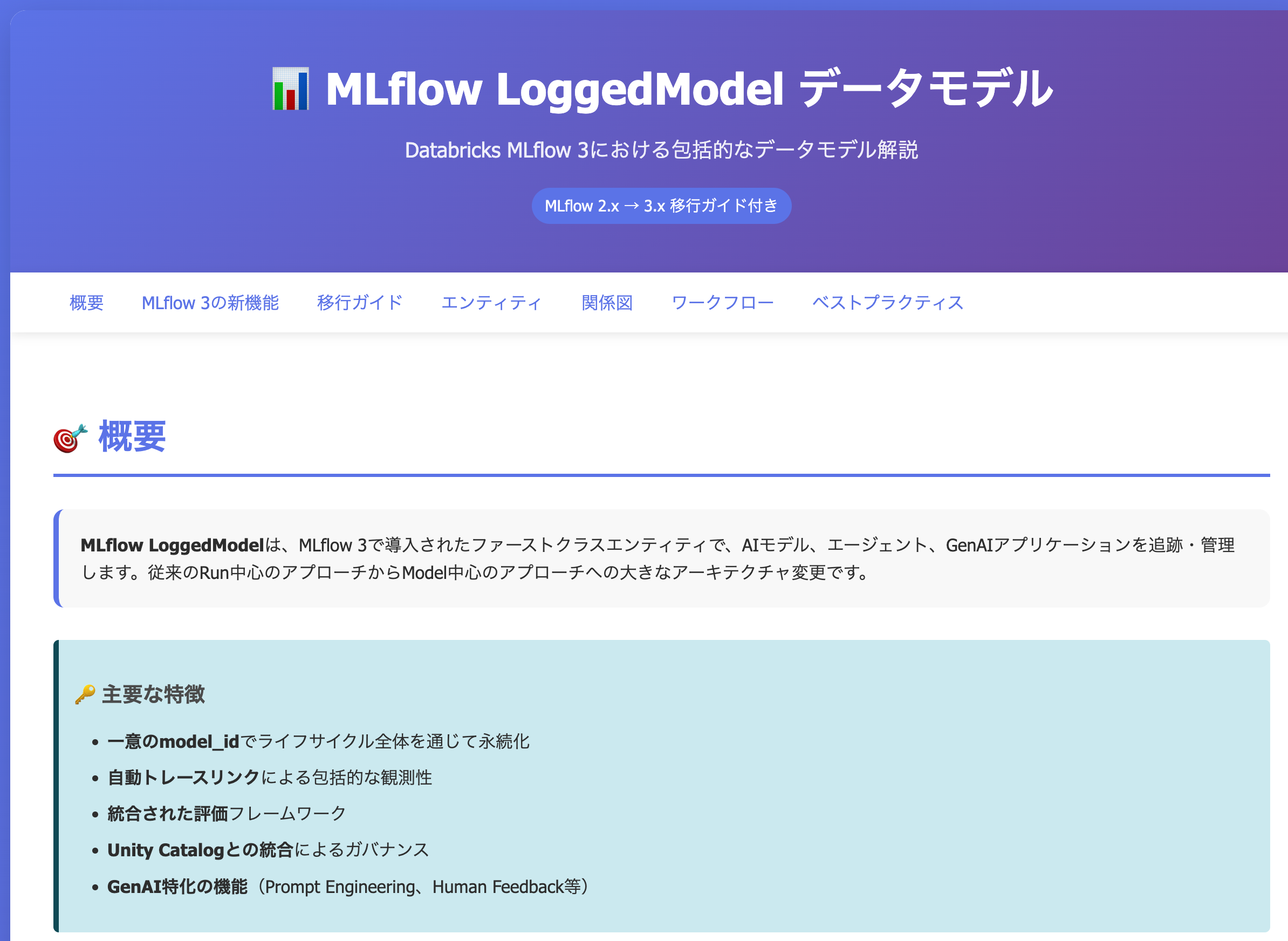Navigate to MLflow 3の新機能 section
The height and width of the screenshot is (941, 1288).
(x=212, y=303)
